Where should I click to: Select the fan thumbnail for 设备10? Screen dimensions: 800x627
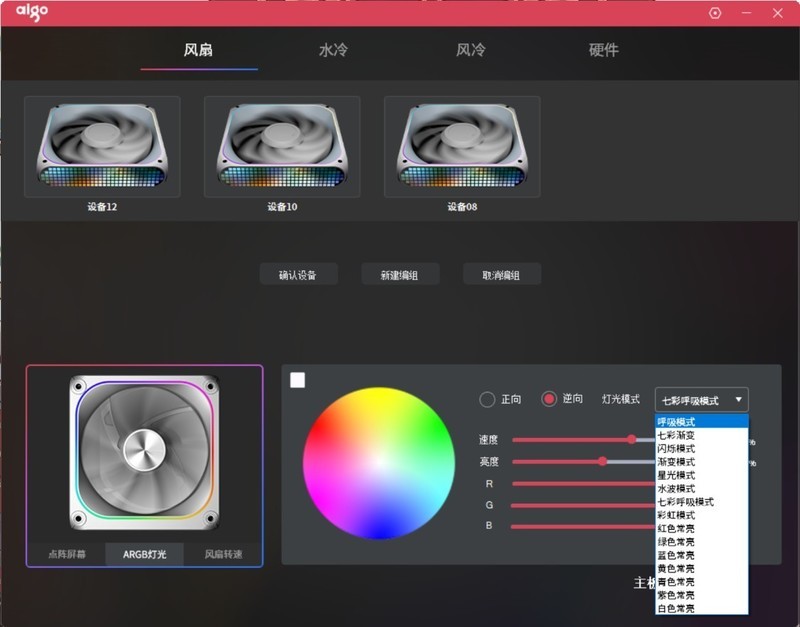click(280, 145)
